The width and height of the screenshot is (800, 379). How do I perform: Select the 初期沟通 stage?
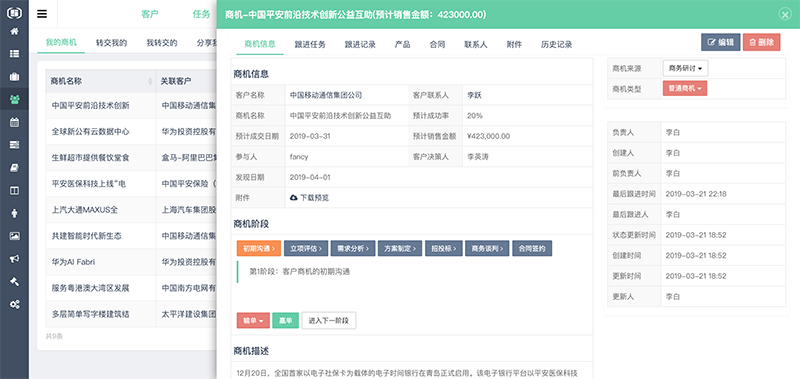[x=259, y=248]
